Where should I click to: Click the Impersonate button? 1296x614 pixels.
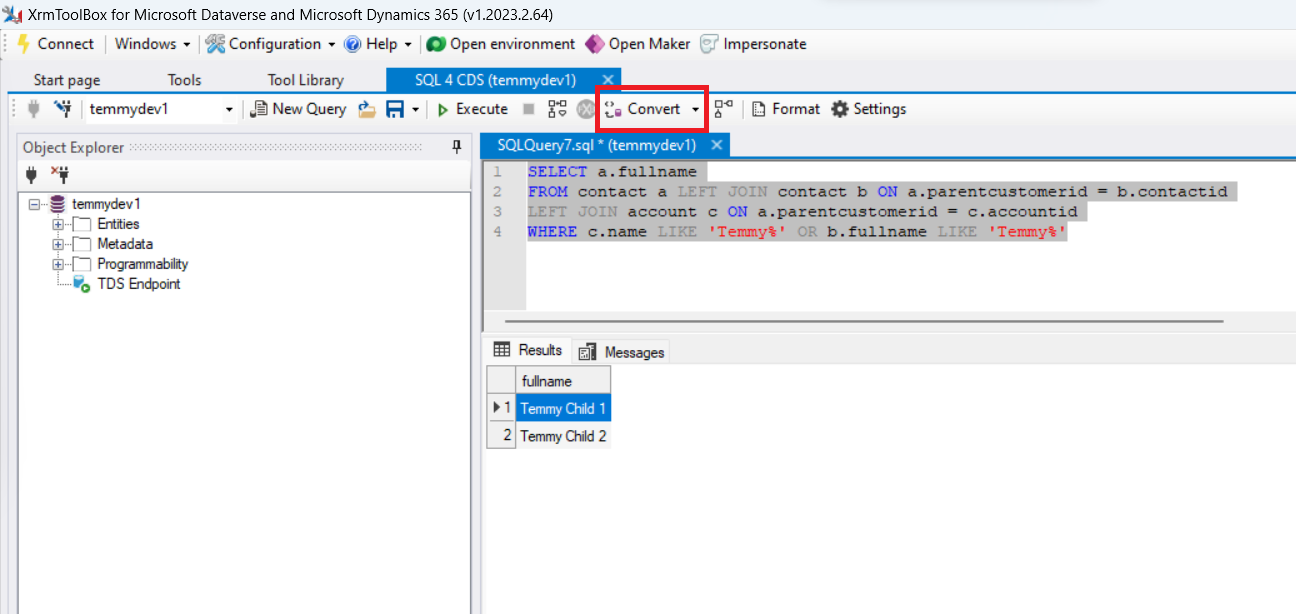[753, 44]
